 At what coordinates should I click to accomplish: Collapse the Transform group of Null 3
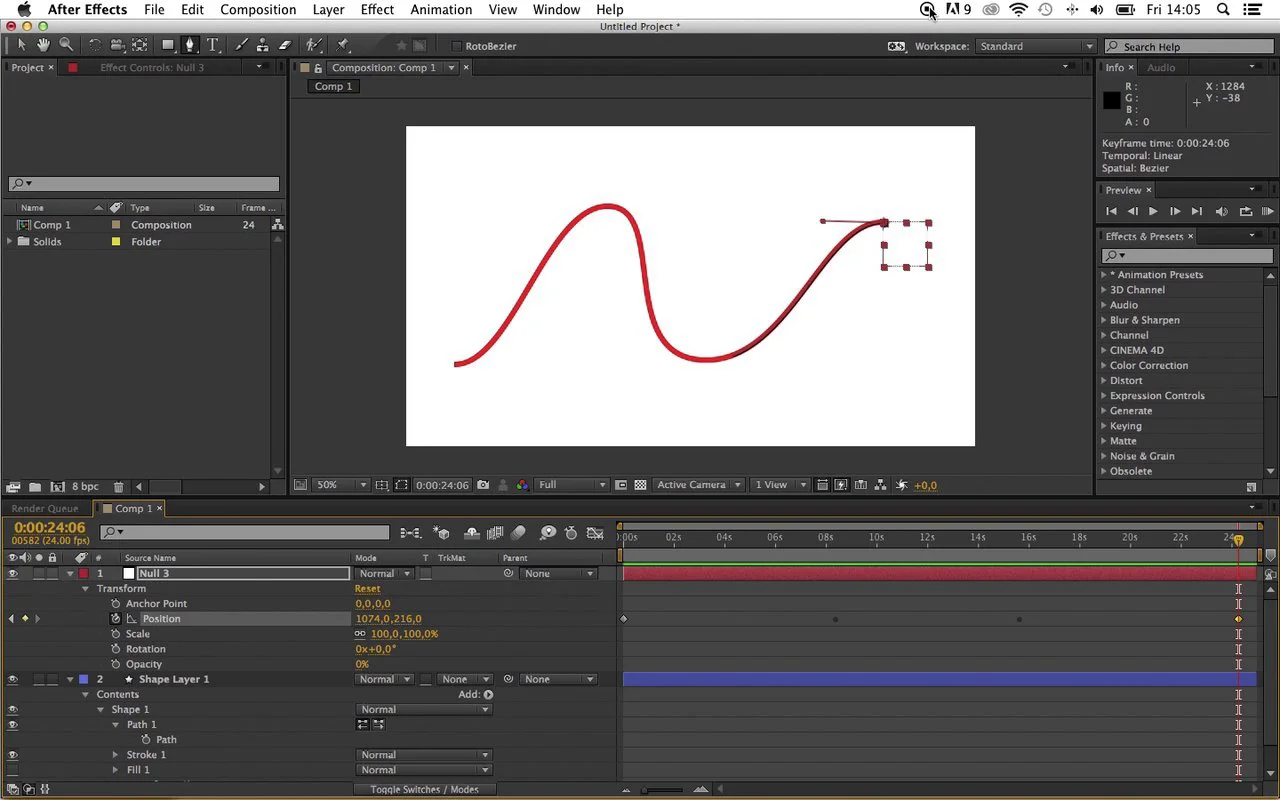point(86,589)
